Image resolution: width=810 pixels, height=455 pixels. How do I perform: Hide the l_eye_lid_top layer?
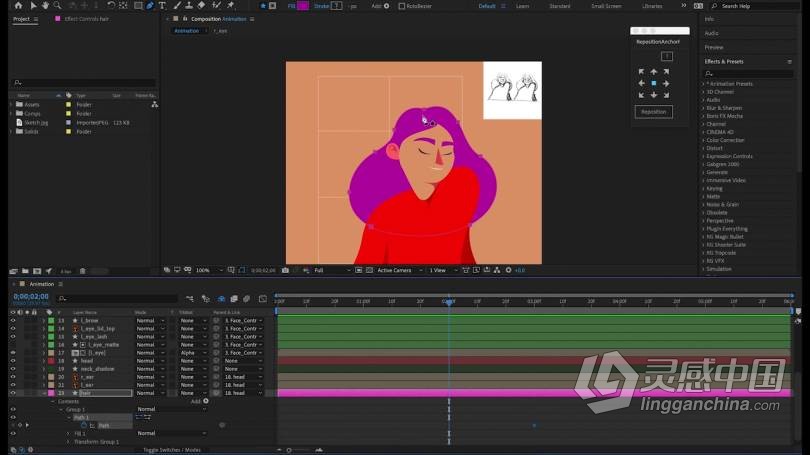[x=13, y=328]
